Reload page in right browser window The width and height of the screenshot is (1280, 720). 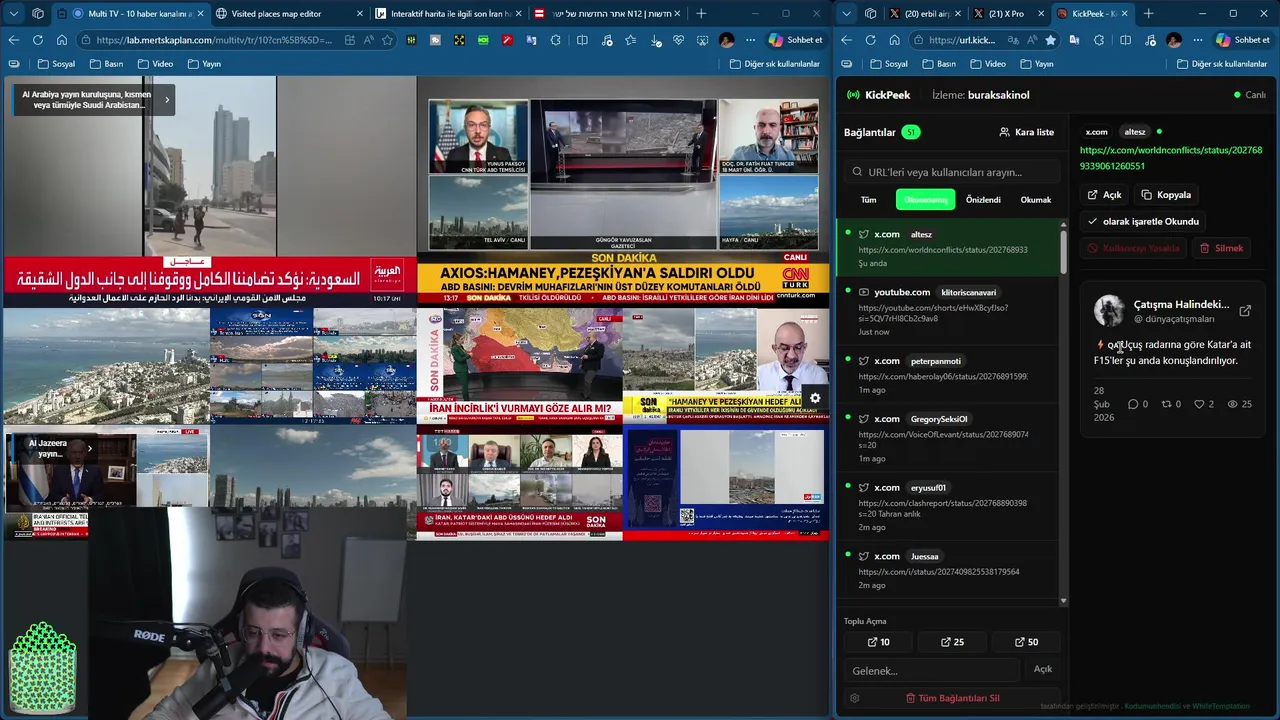(870, 40)
